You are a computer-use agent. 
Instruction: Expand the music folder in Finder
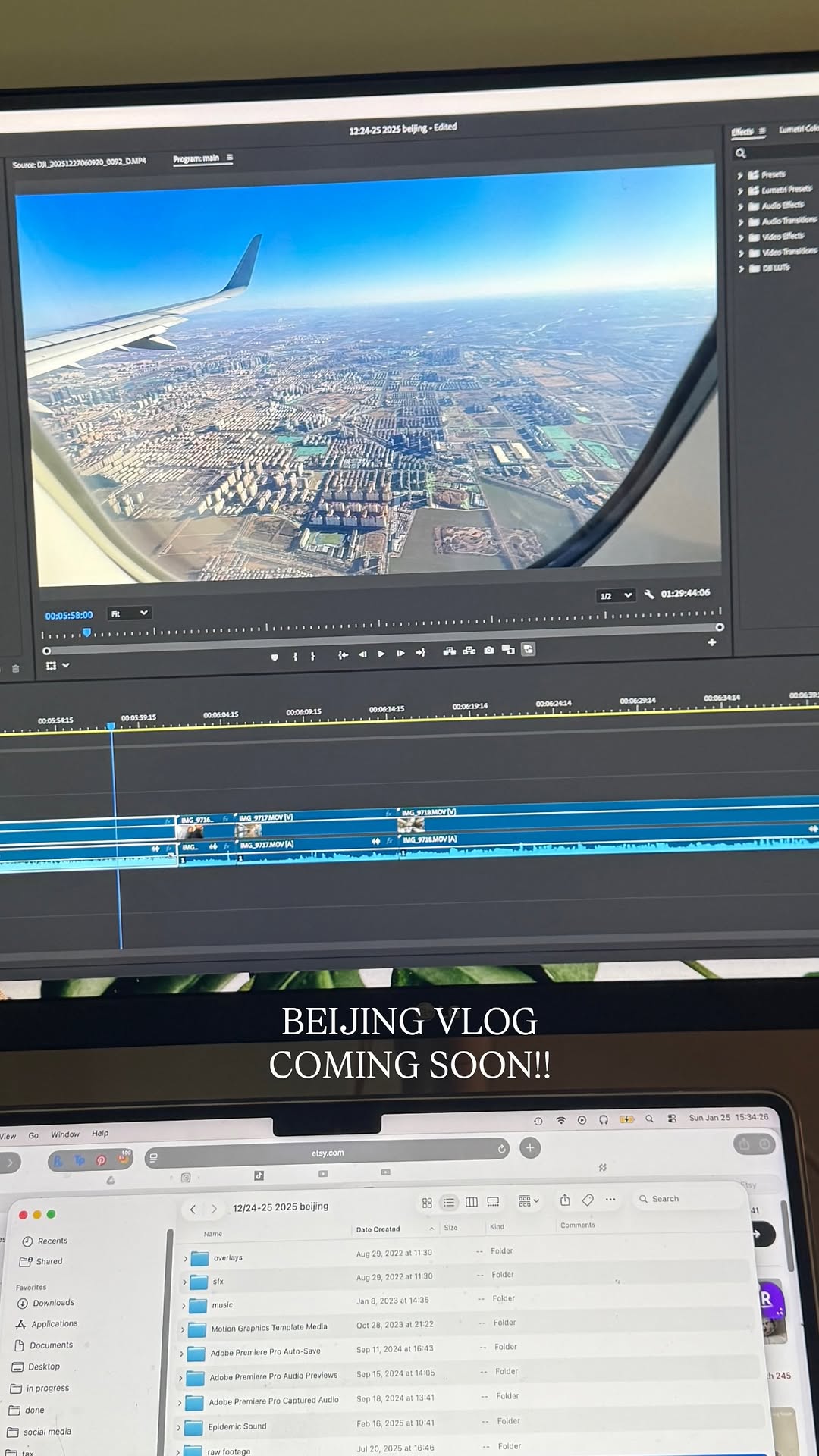183,1306
